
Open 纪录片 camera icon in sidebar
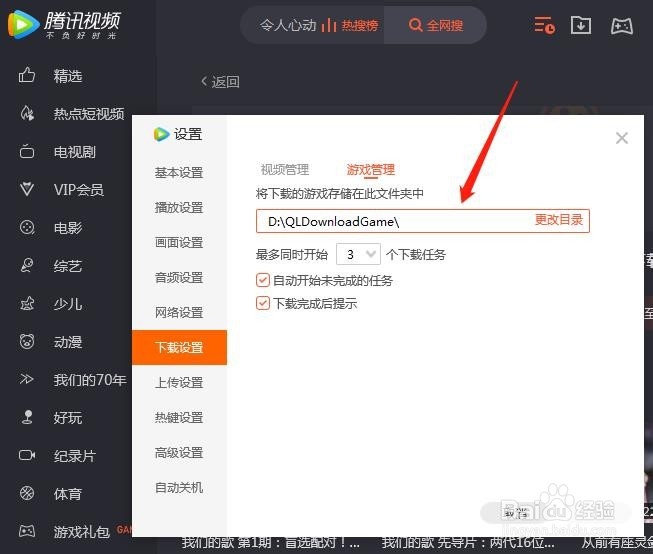pos(27,455)
